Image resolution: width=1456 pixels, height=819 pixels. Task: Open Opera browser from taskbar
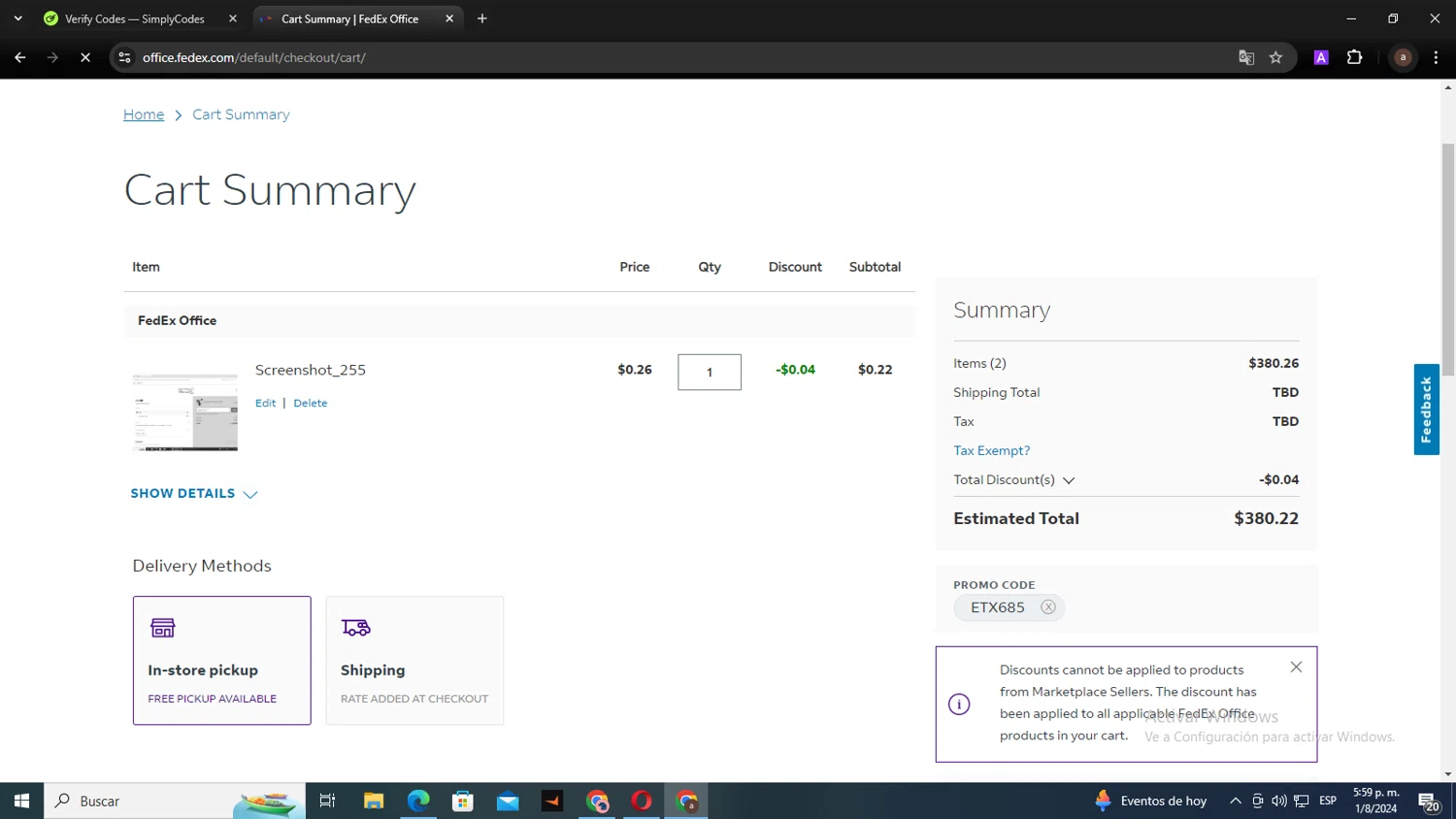coord(642,801)
